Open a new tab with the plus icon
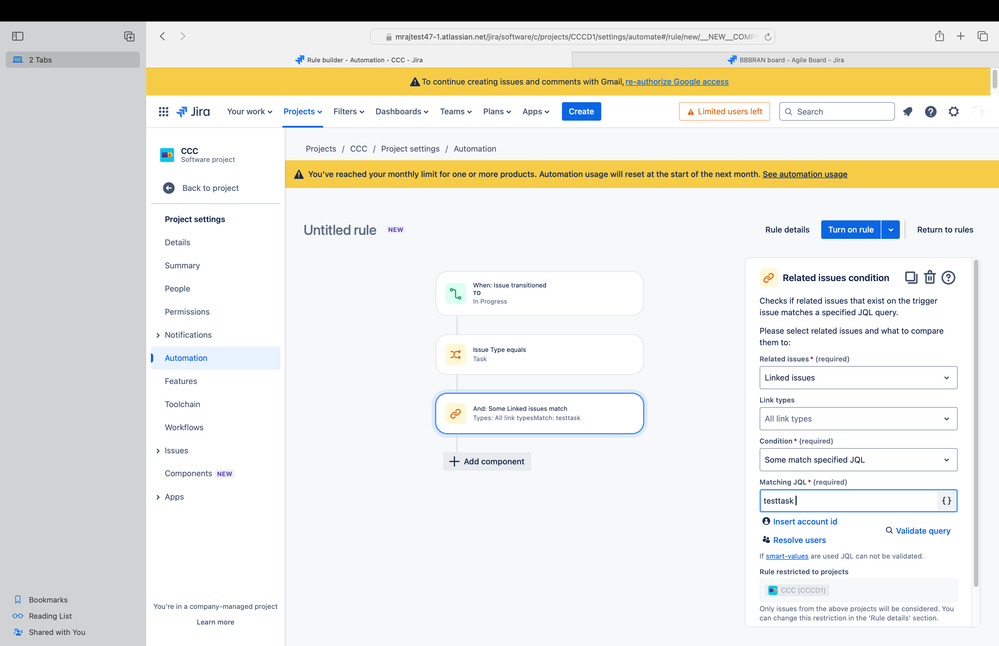The image size is (999, 646). coord(960,36)
